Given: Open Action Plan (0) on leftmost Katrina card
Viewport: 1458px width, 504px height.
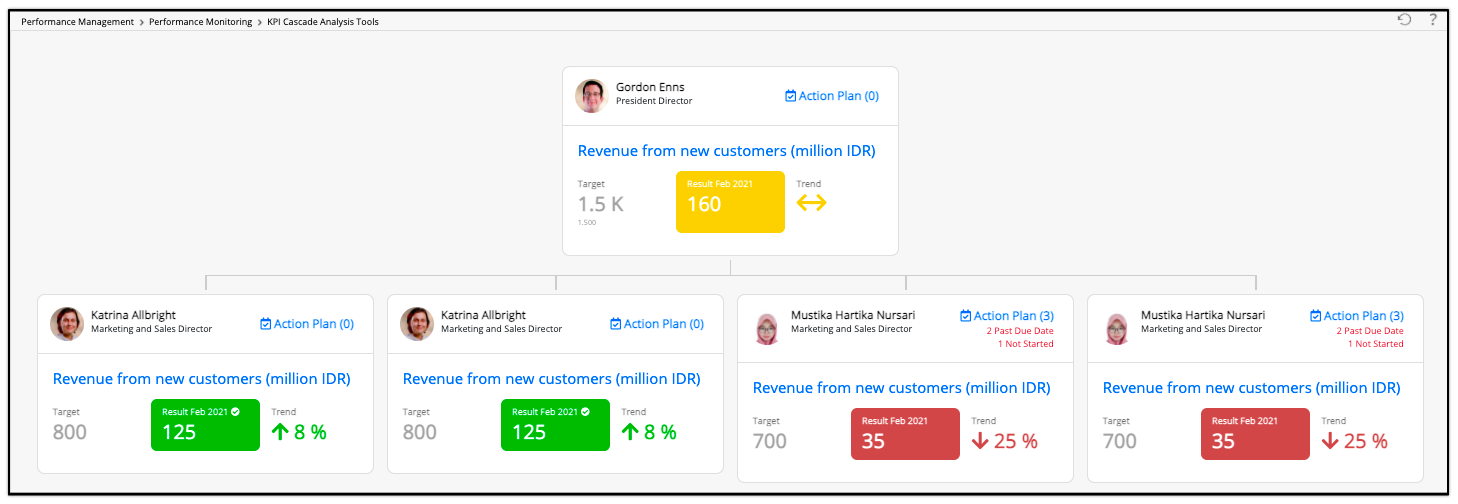Looking at the screenshot, I should (307, 324).
